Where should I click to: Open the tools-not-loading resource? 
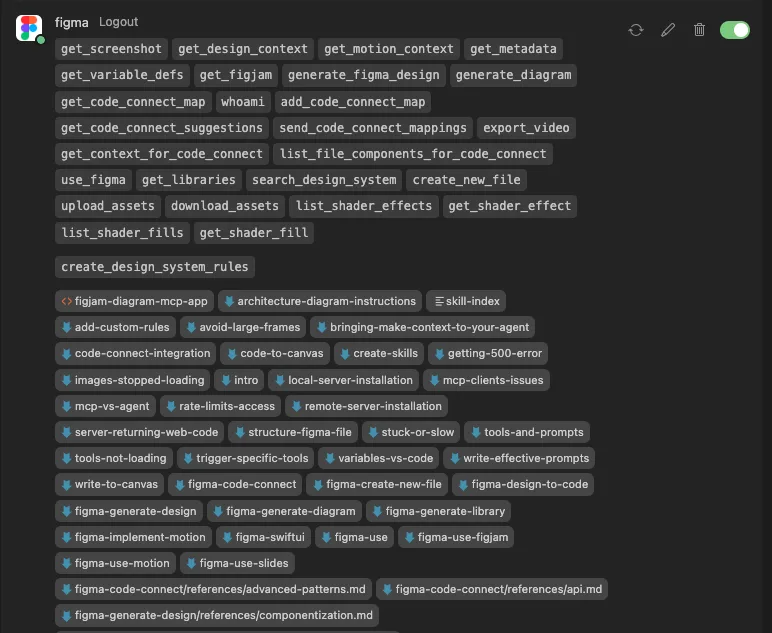[114, 459]
